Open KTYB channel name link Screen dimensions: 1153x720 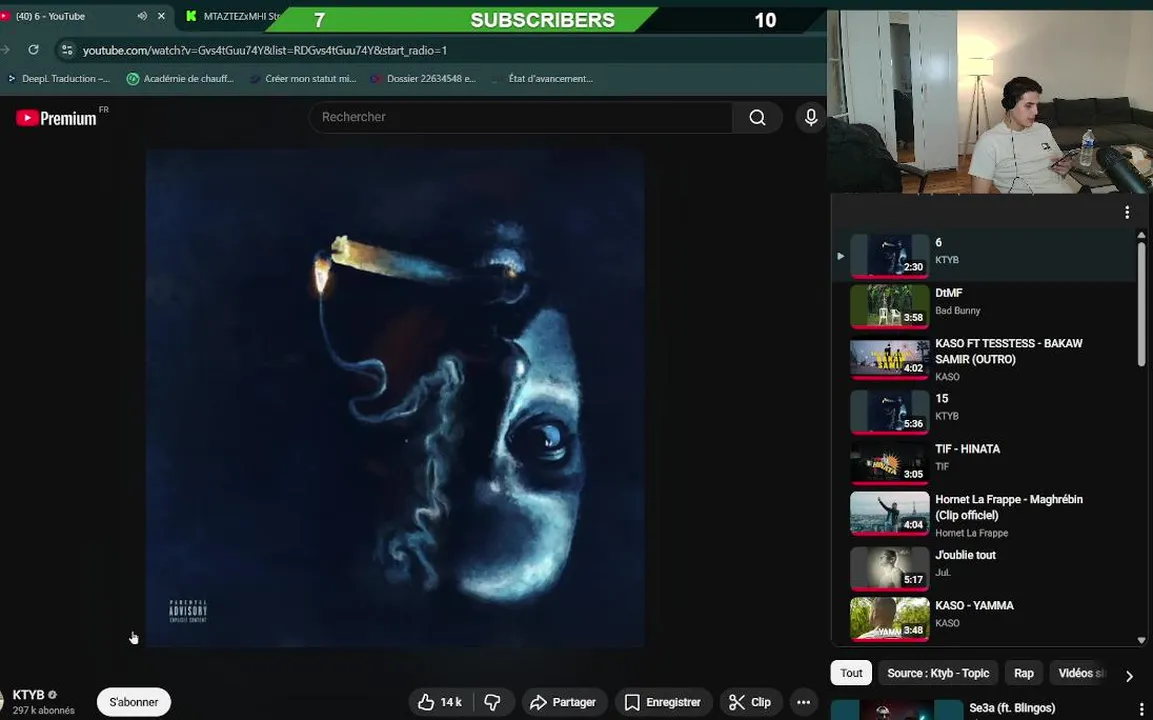28,695
